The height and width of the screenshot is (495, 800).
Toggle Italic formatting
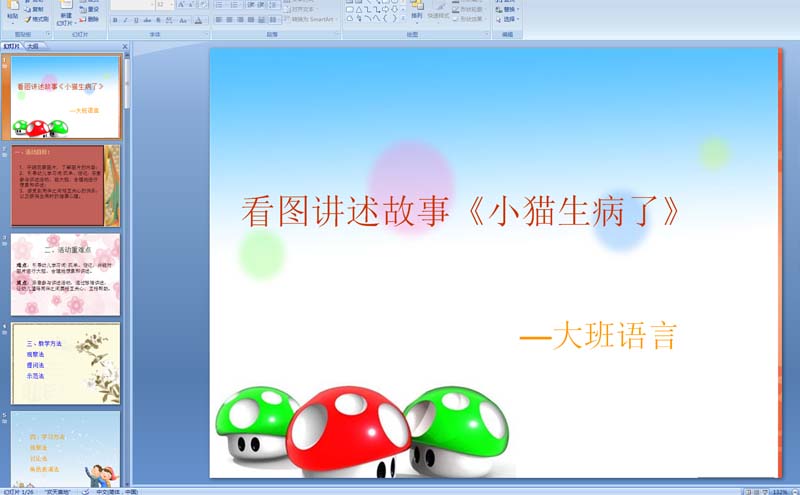(x=126, y=20)
